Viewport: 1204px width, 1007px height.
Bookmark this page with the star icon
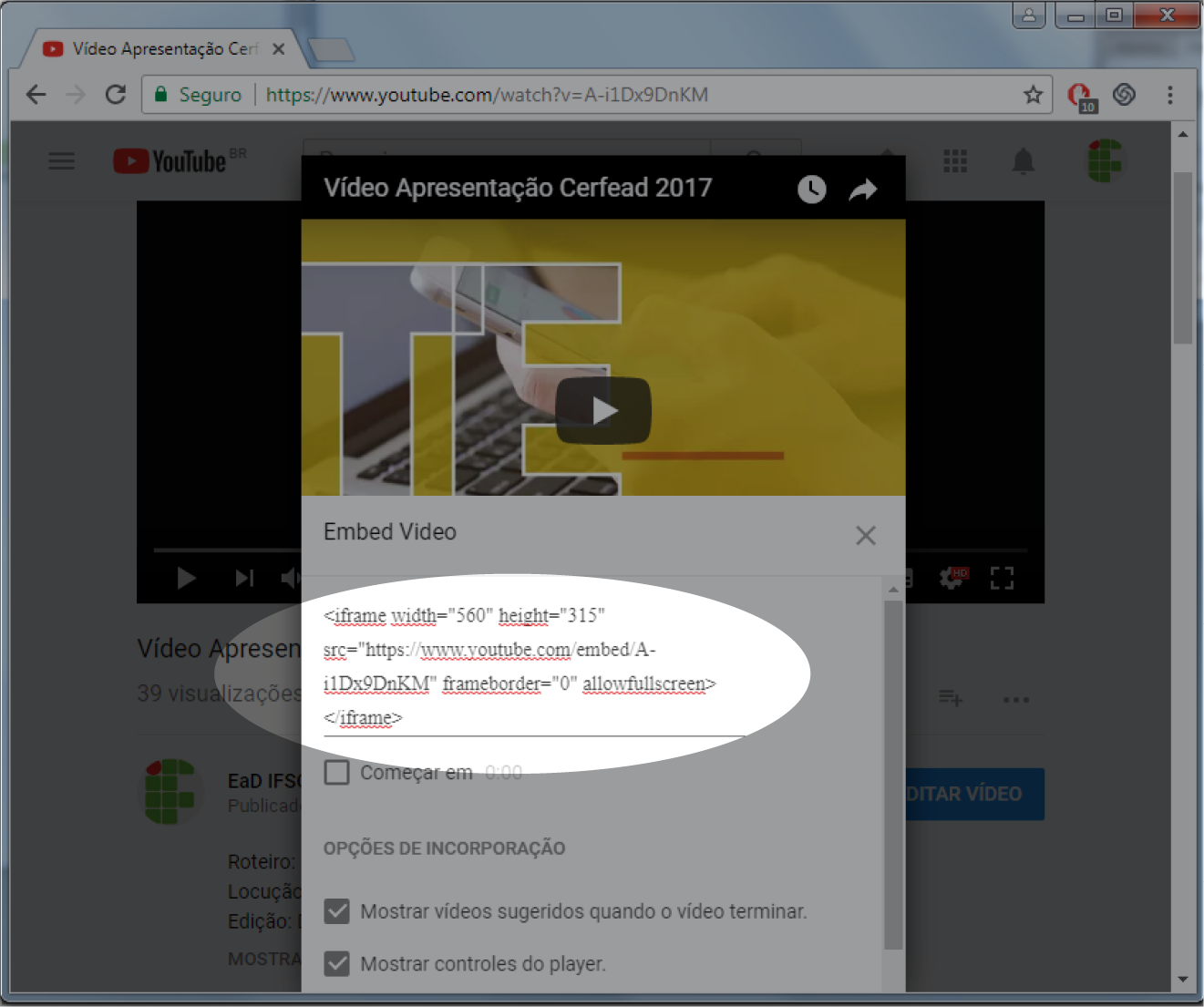[1032, 95]
